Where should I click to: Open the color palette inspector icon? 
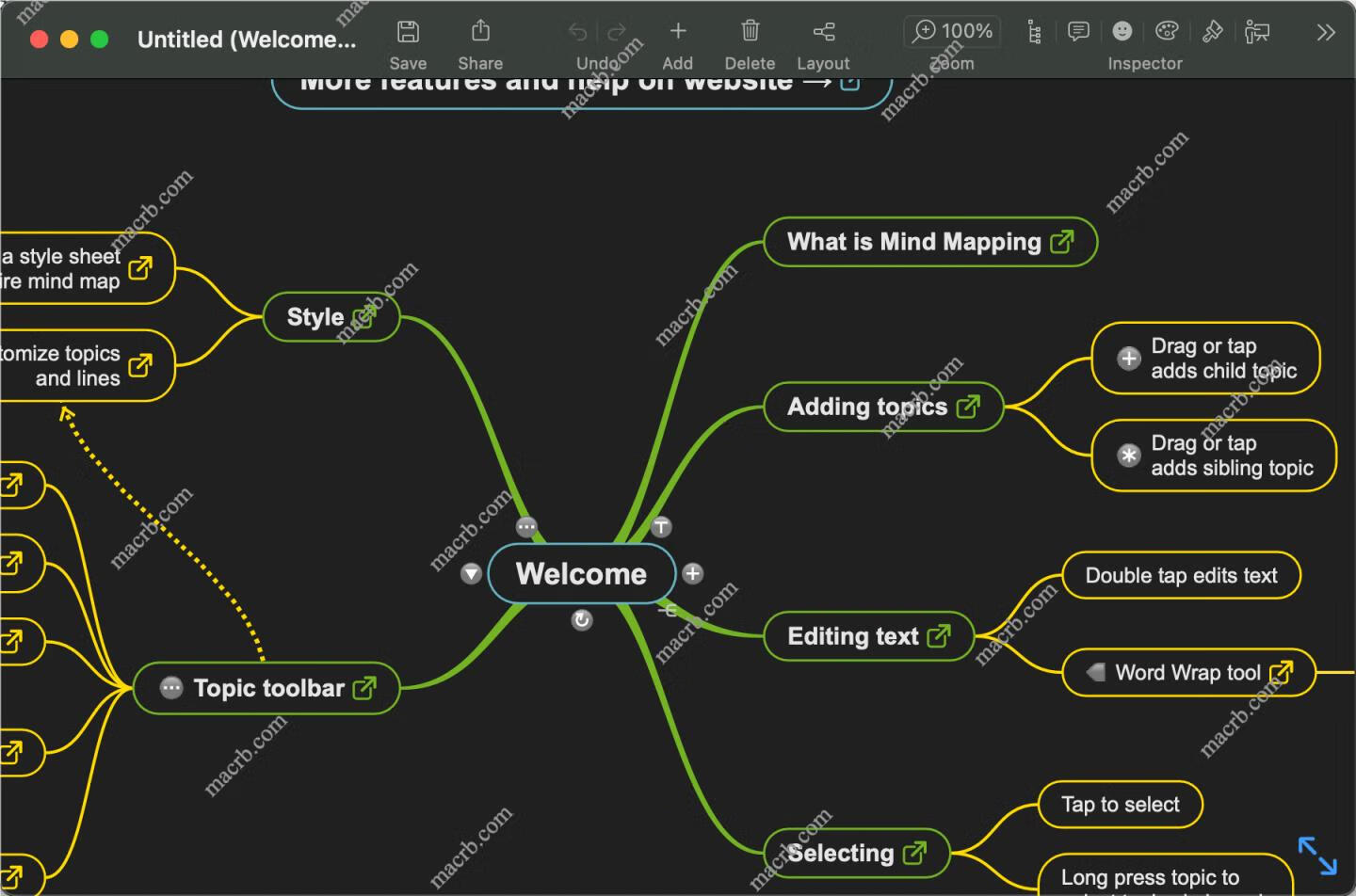point(1167,31)
